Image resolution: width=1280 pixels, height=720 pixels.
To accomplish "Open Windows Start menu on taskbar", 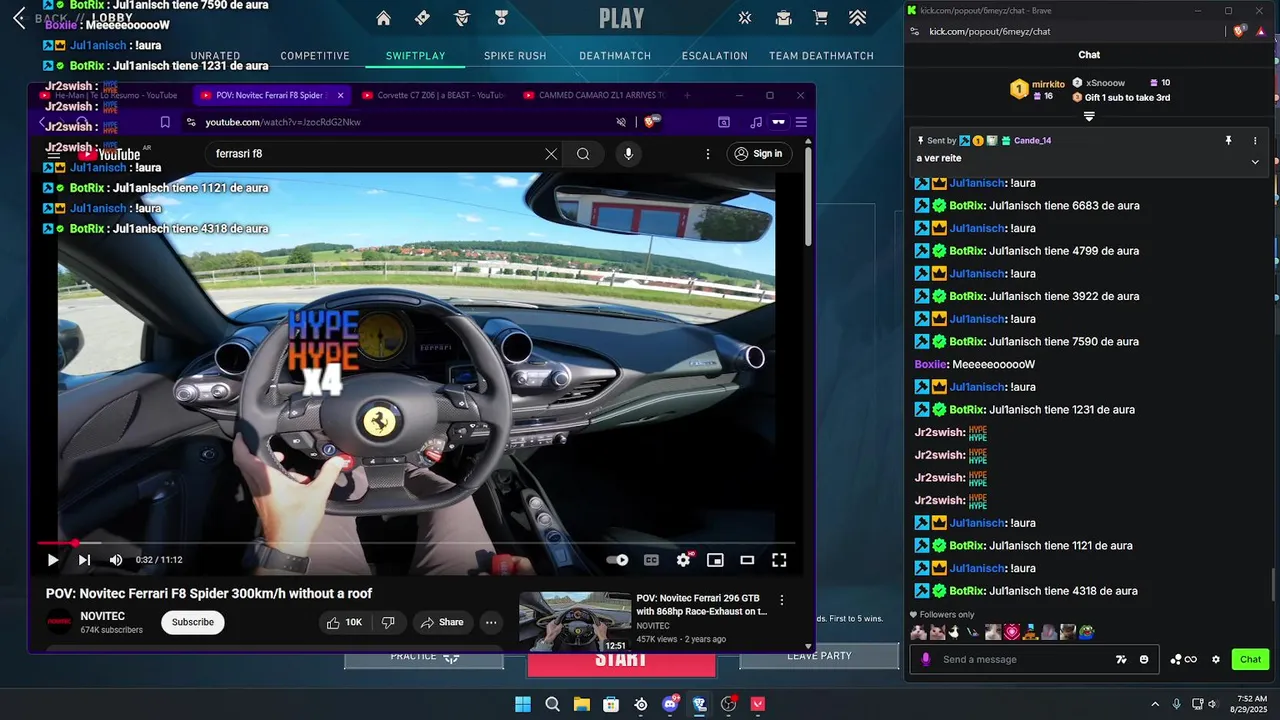I will click(523, 704).
